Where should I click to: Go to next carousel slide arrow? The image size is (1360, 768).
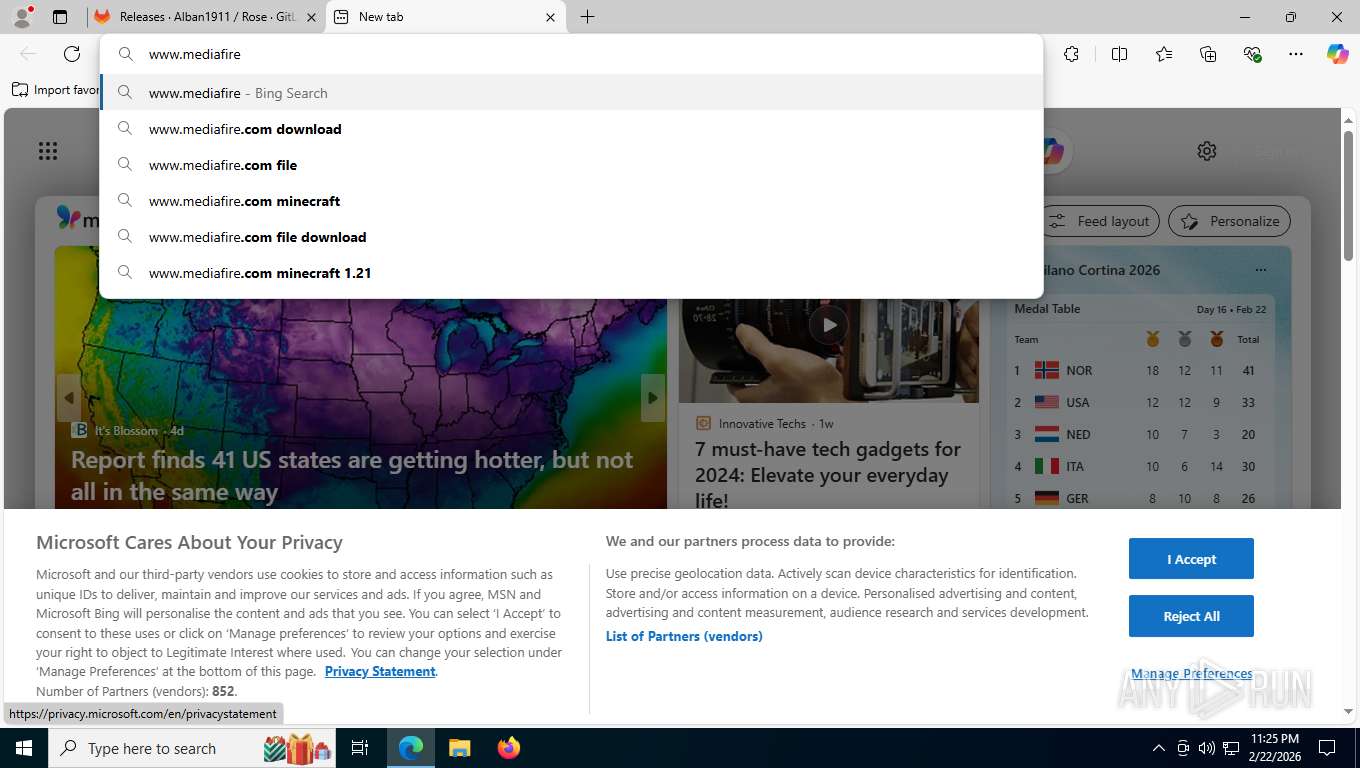[x=653, y=398]
